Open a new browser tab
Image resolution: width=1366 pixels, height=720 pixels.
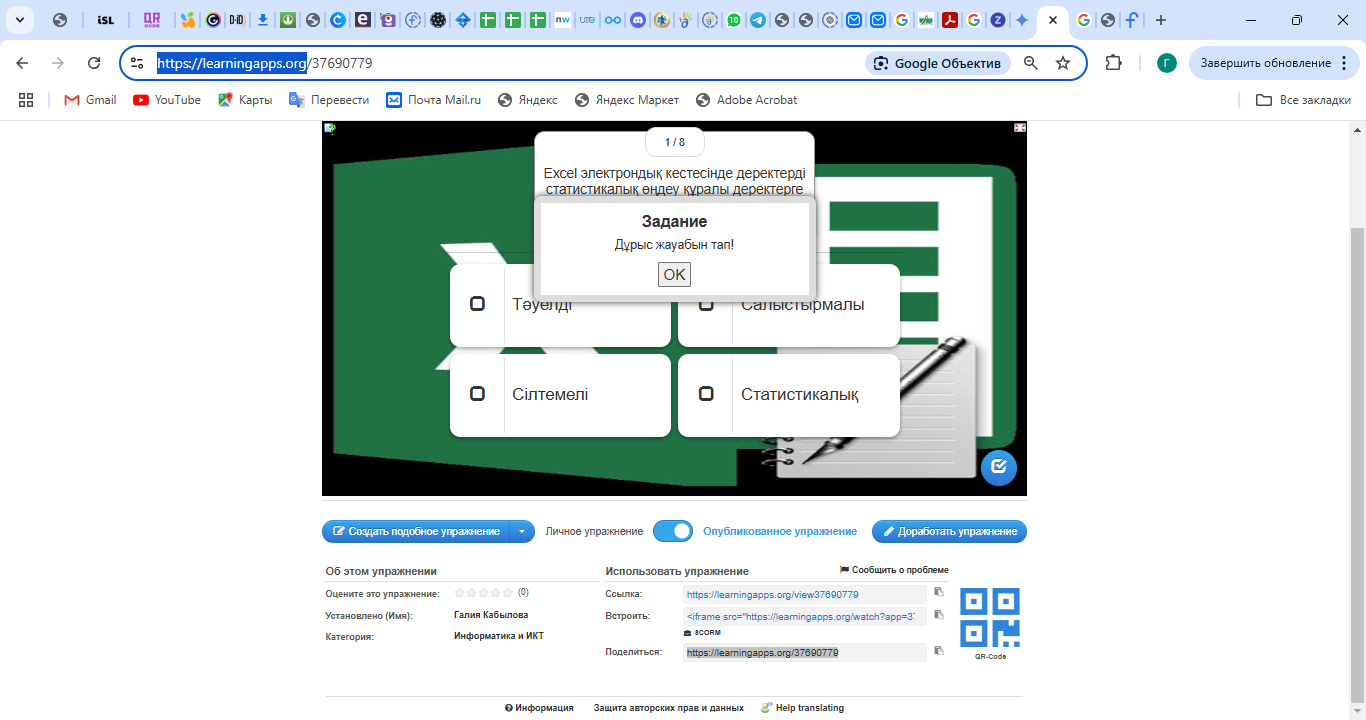[1161, 20]
